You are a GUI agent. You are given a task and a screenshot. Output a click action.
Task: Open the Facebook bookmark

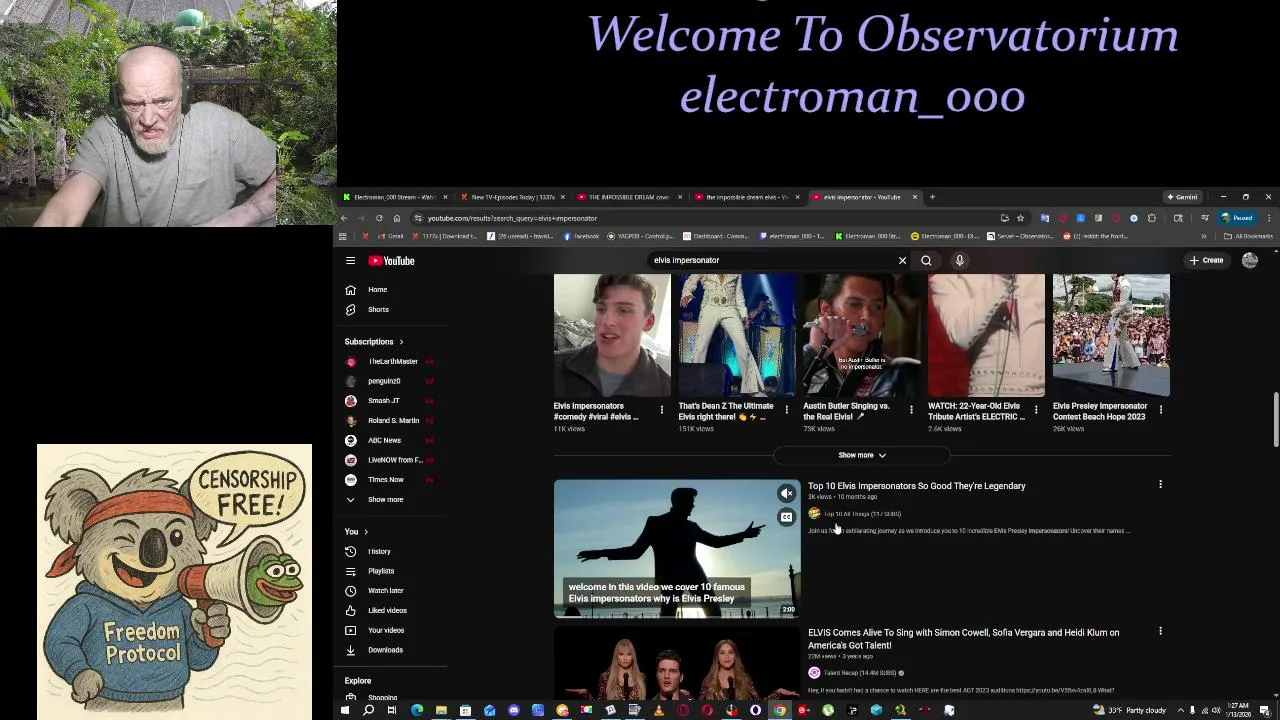tap(581, 236)
